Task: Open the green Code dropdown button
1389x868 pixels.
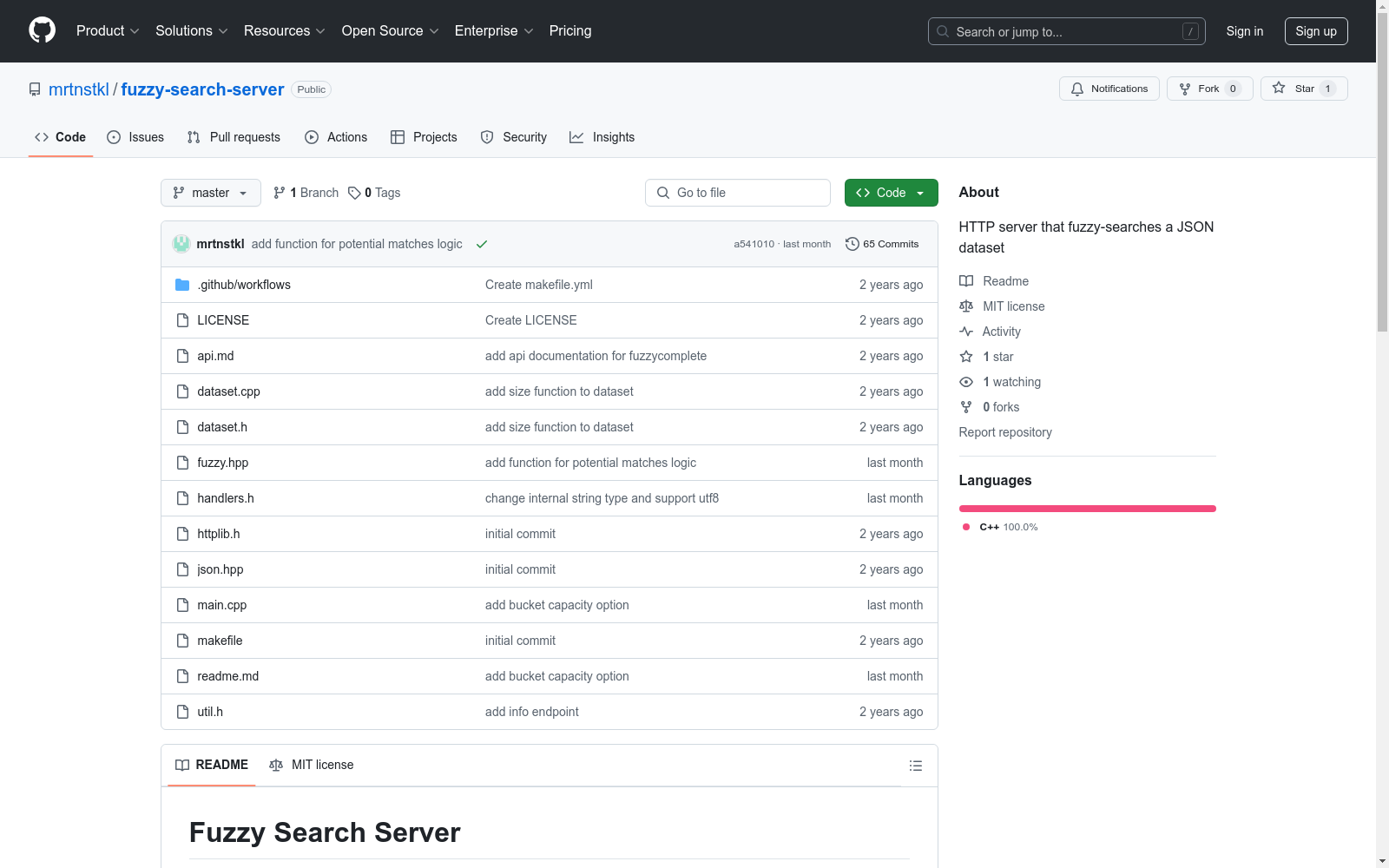Action: click(x=891, y=193)
